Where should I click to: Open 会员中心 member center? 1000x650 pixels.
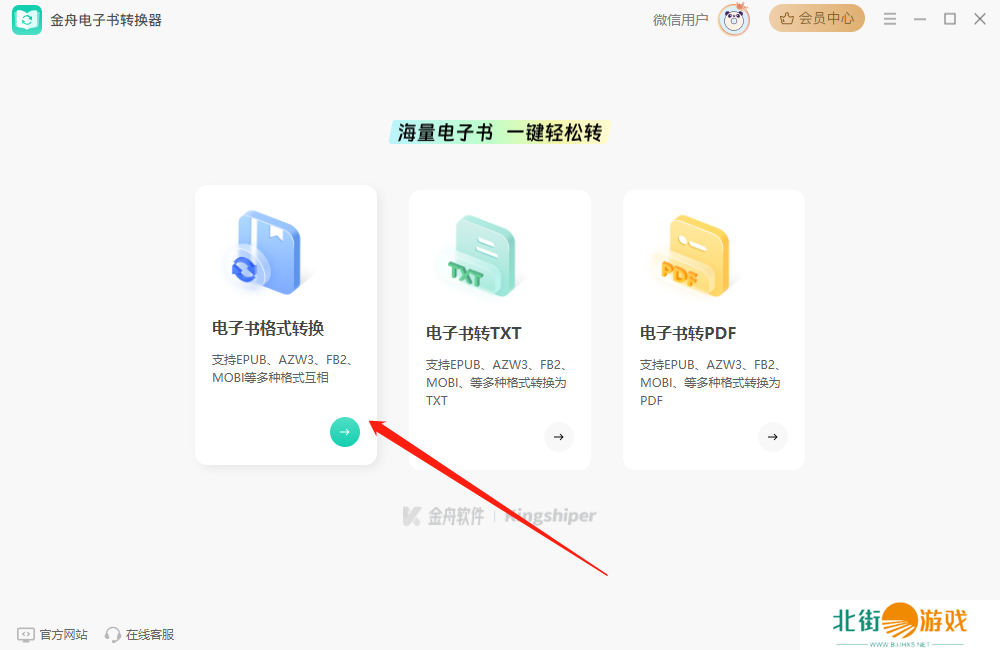tap(816, 19)
